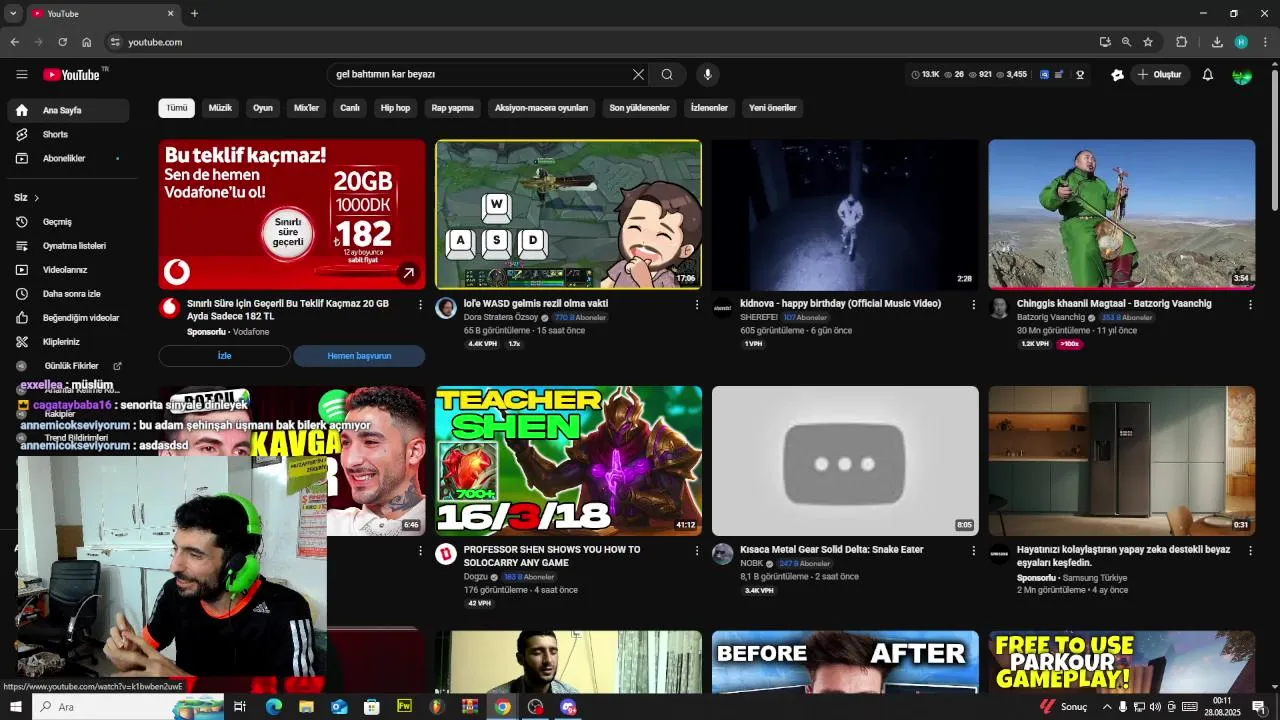Start voice search with microphone icon
Image resolution: width=1280 pixels, height=720 pixels.
click(x=707, y=74)
